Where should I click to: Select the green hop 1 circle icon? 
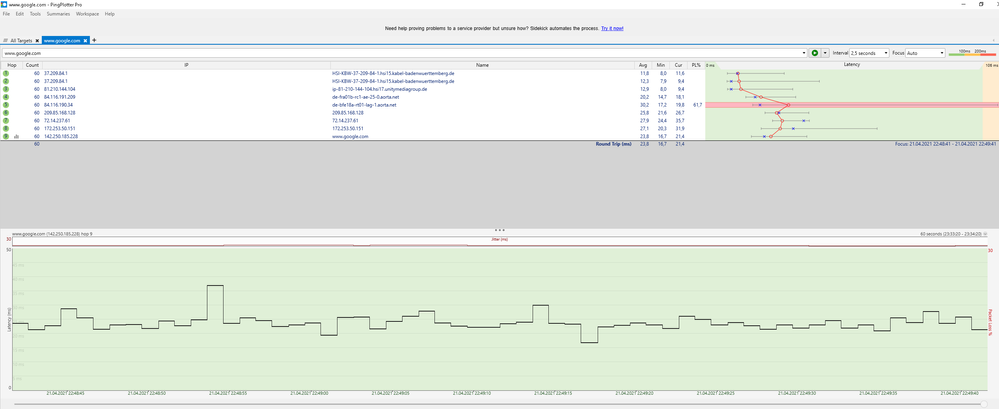point(6,73)
